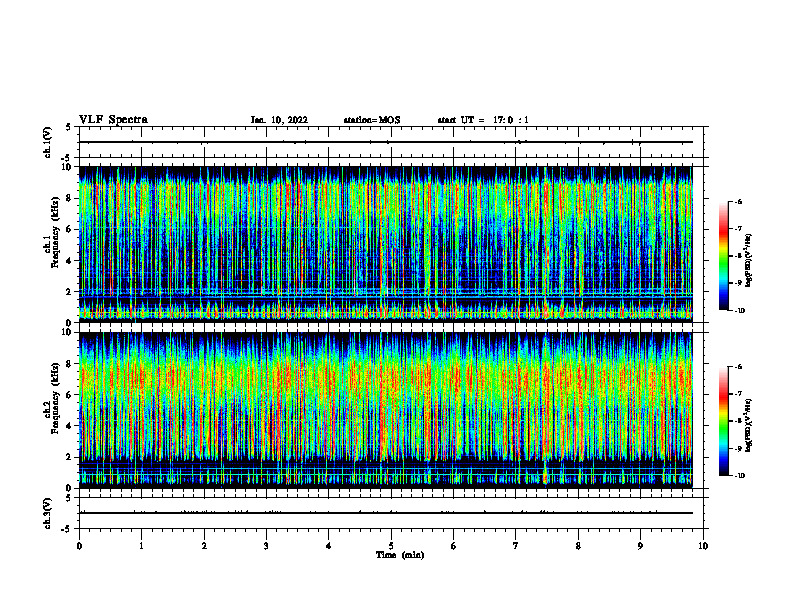Click the ch.2 spectrogram panel
The width and height of the screenshot is (792, 612).
click(386, 410)
